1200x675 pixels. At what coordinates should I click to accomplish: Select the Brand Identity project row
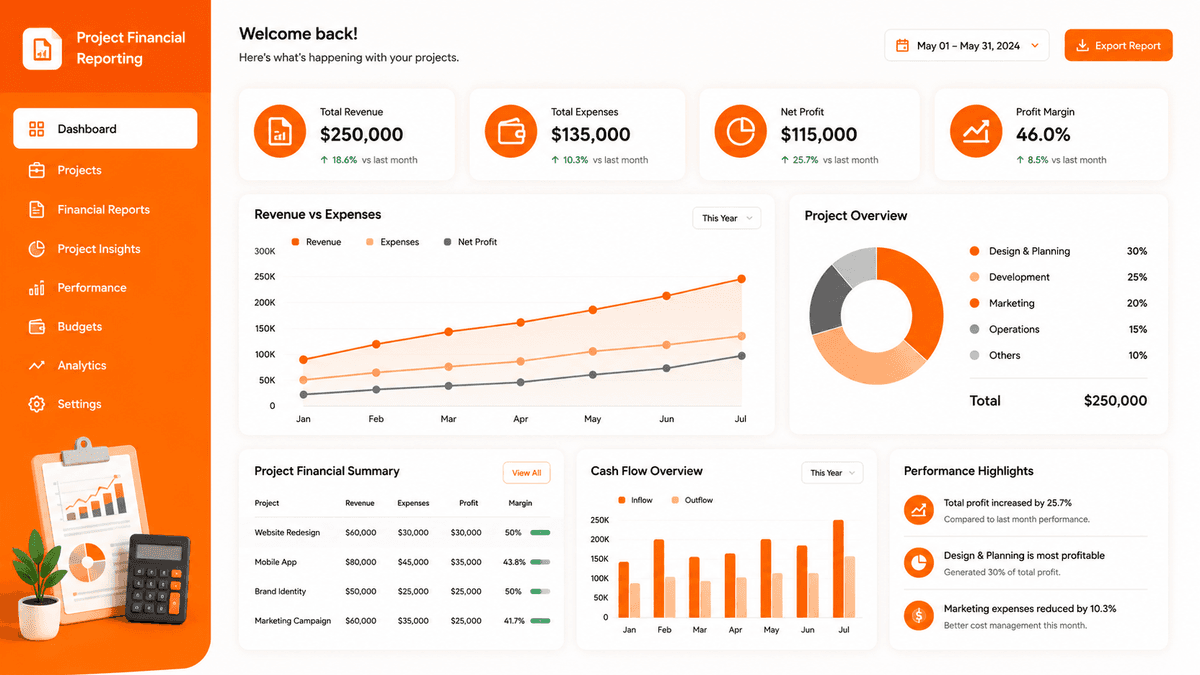pos(402,592)
